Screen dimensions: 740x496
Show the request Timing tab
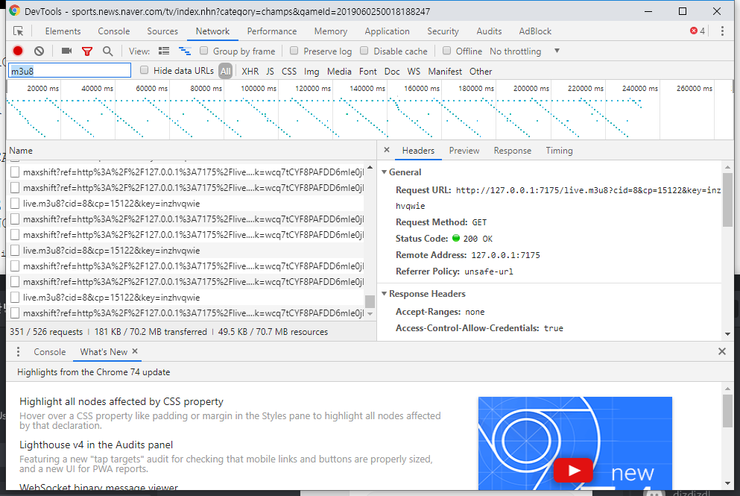tap(559, 151)
